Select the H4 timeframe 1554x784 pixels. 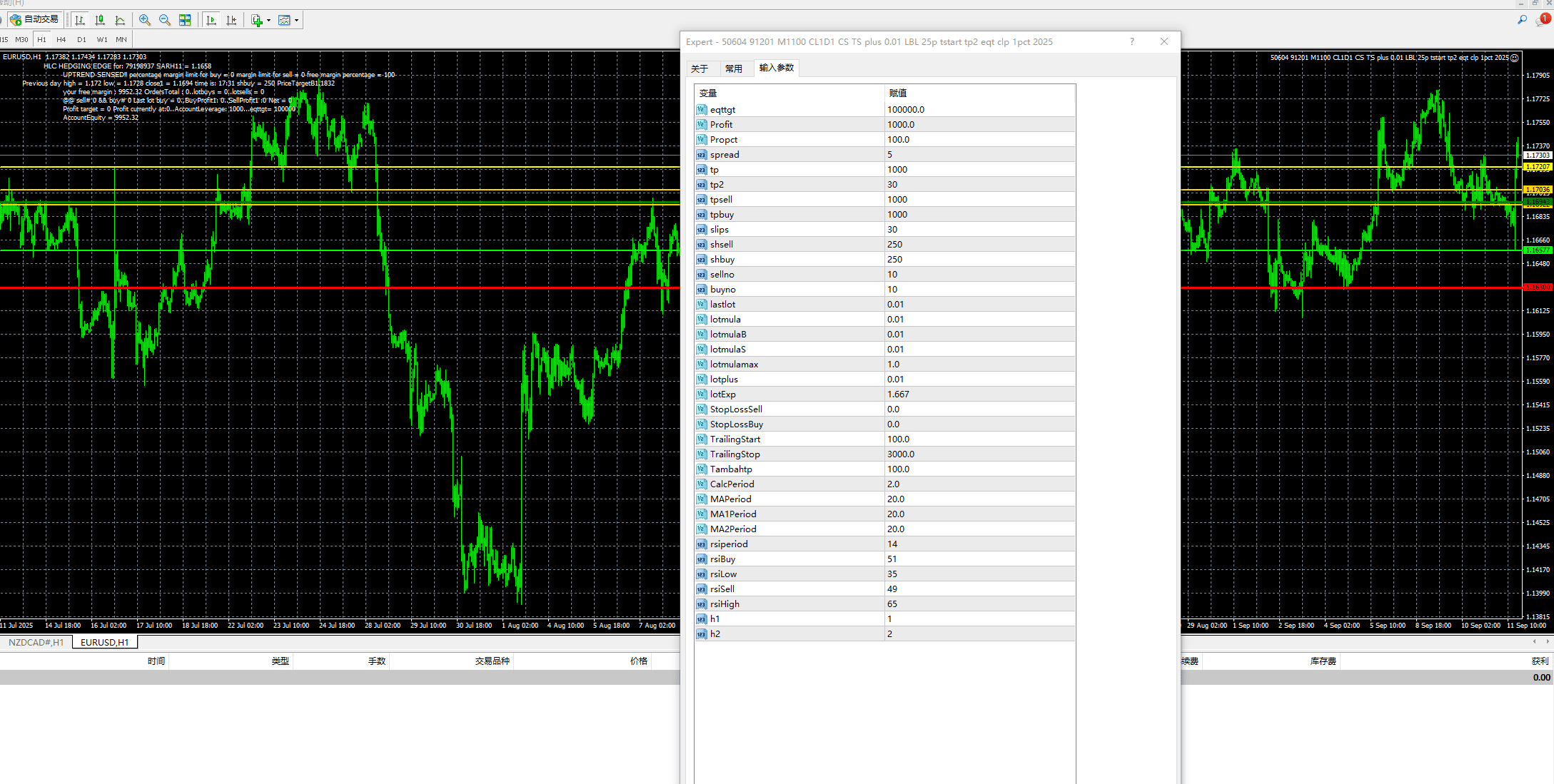[x=61, y=39]
